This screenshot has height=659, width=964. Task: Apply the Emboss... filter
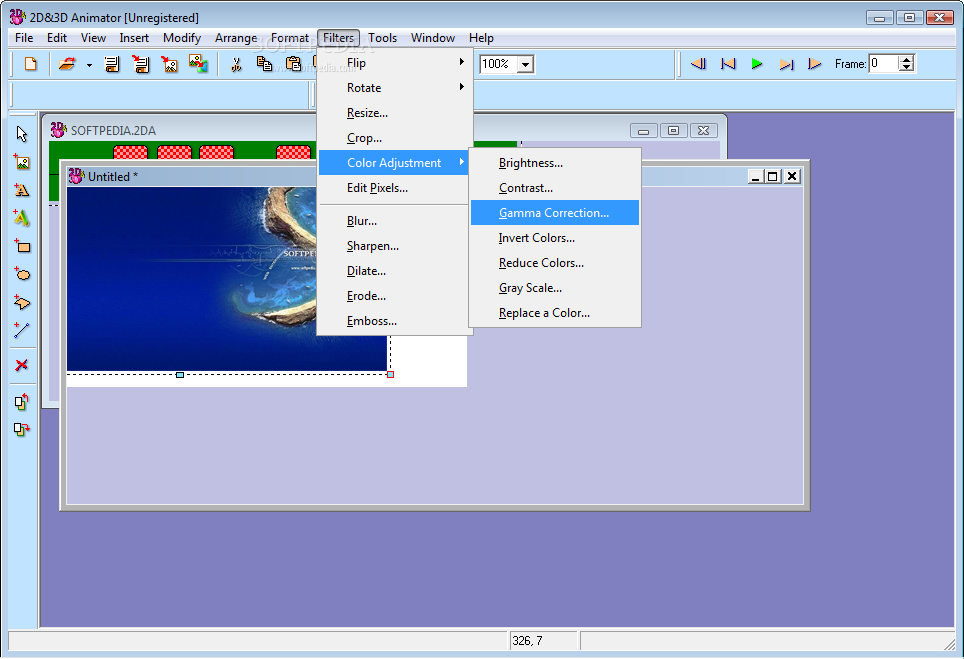tap(395, 321)
